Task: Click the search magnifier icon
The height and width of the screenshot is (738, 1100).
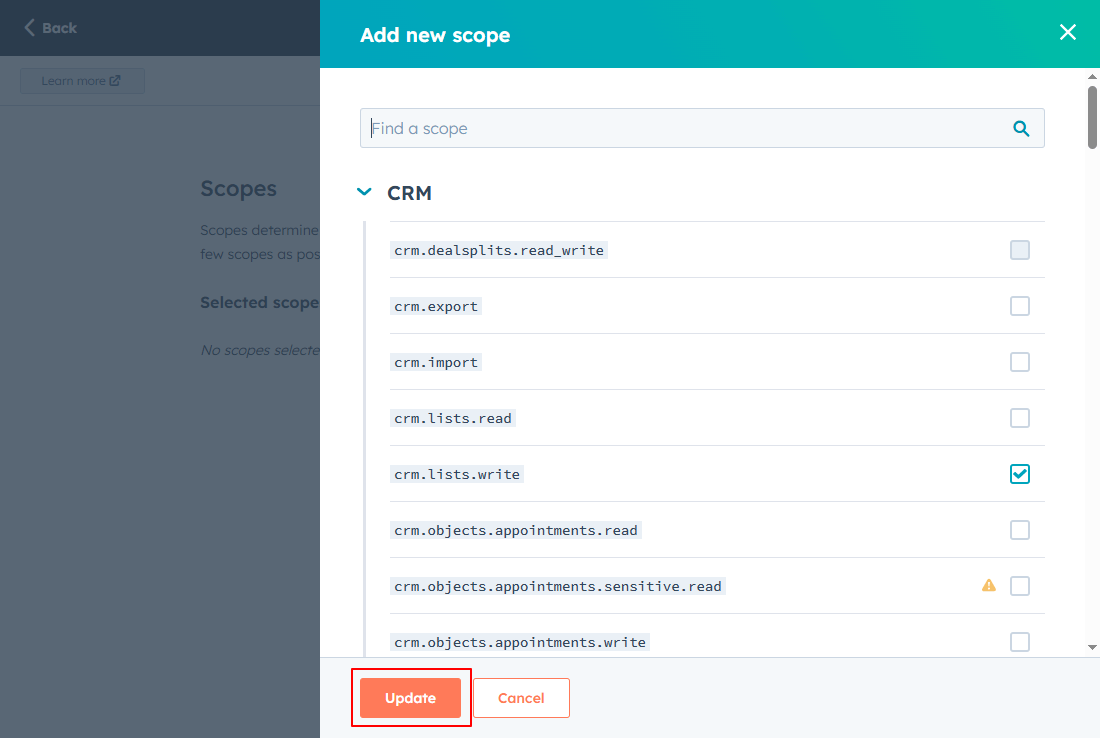Action: [1021, 128]
